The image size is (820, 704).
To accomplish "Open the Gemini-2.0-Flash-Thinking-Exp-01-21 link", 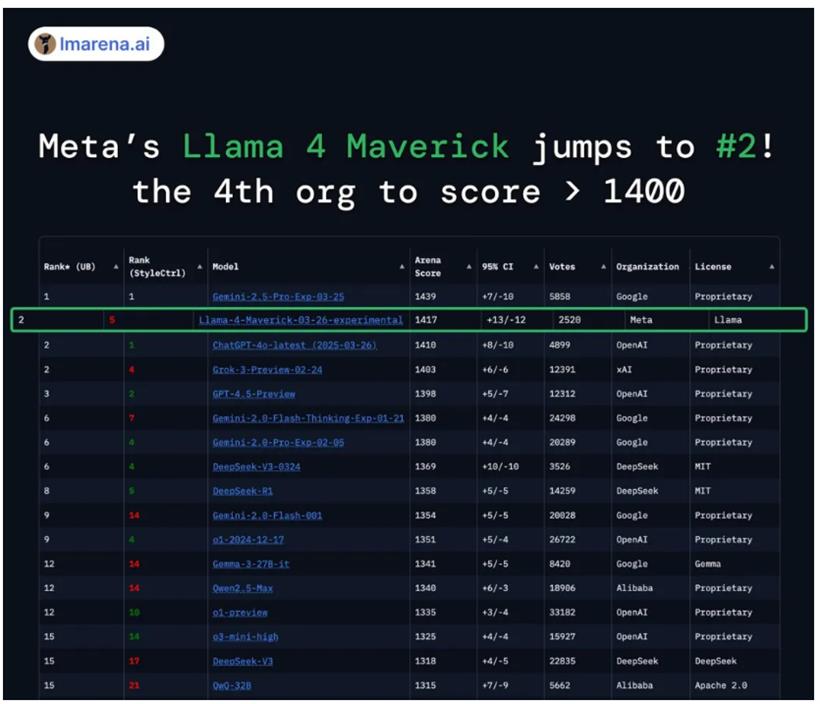I will [x=308, y=418].
